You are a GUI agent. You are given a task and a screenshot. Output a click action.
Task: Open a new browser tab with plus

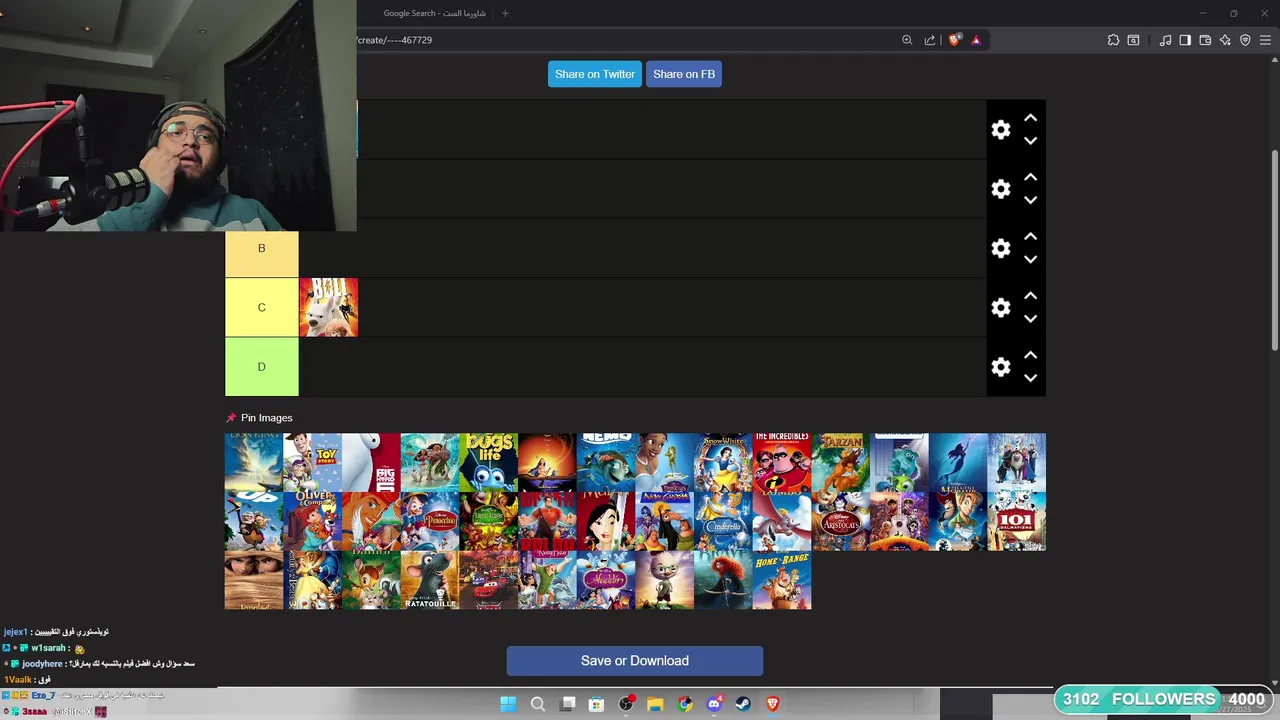coord(505,13)
